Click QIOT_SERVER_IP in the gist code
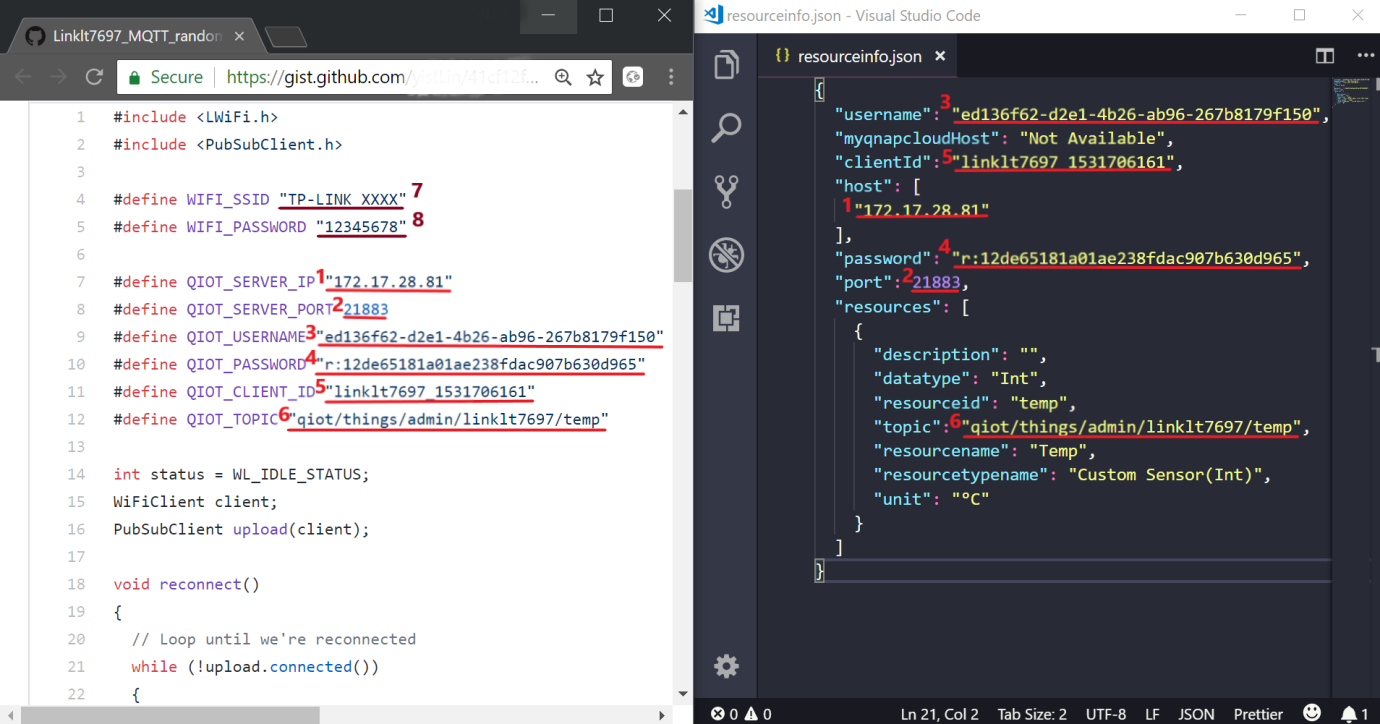The width and height of the screenshot is (1380, 724). pyautogui.click(x=251, y=282)
